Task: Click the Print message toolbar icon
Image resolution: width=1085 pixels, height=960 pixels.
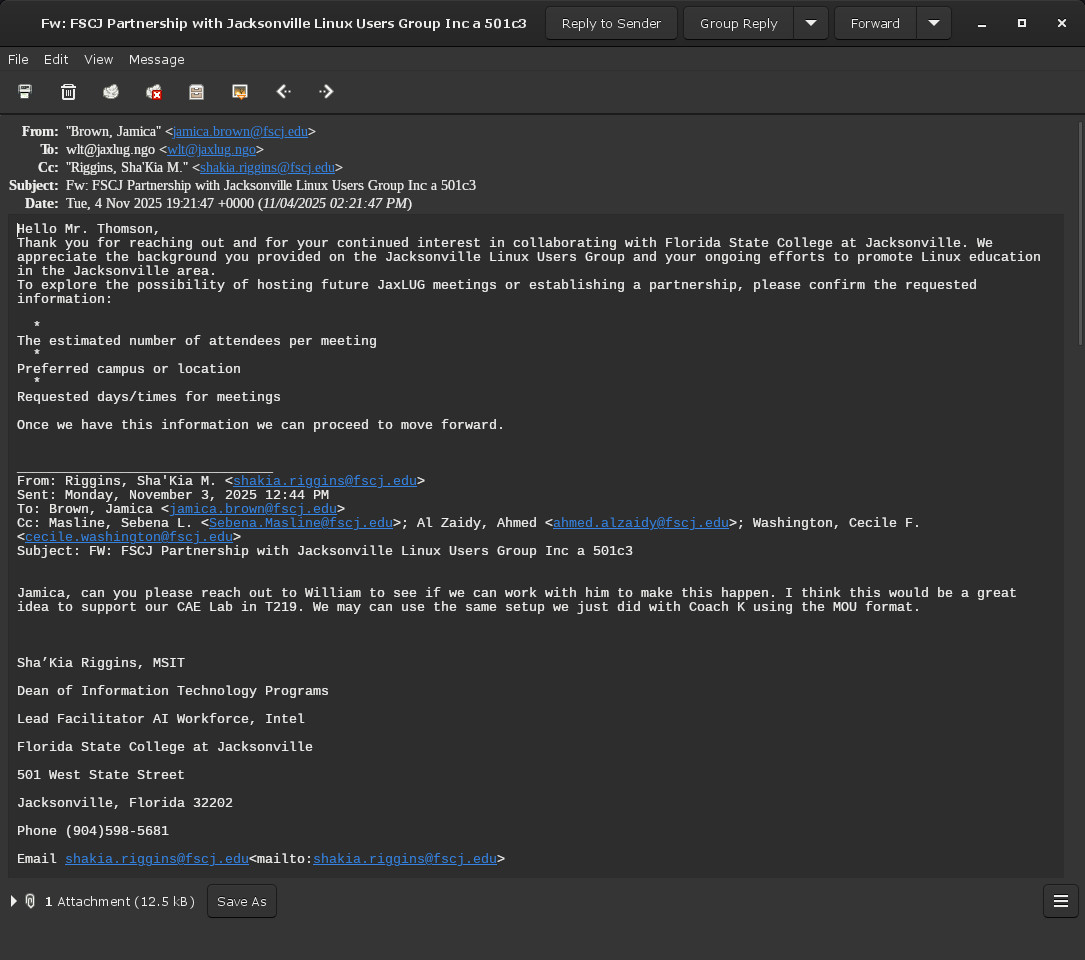Action: [x=25, y=92]
